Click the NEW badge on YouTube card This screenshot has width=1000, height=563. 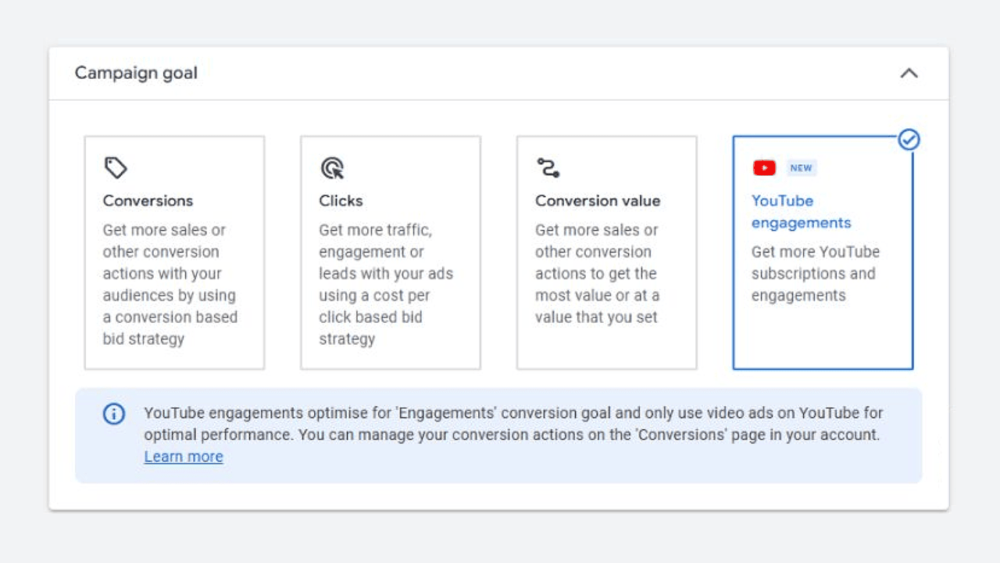pos(801,168)
